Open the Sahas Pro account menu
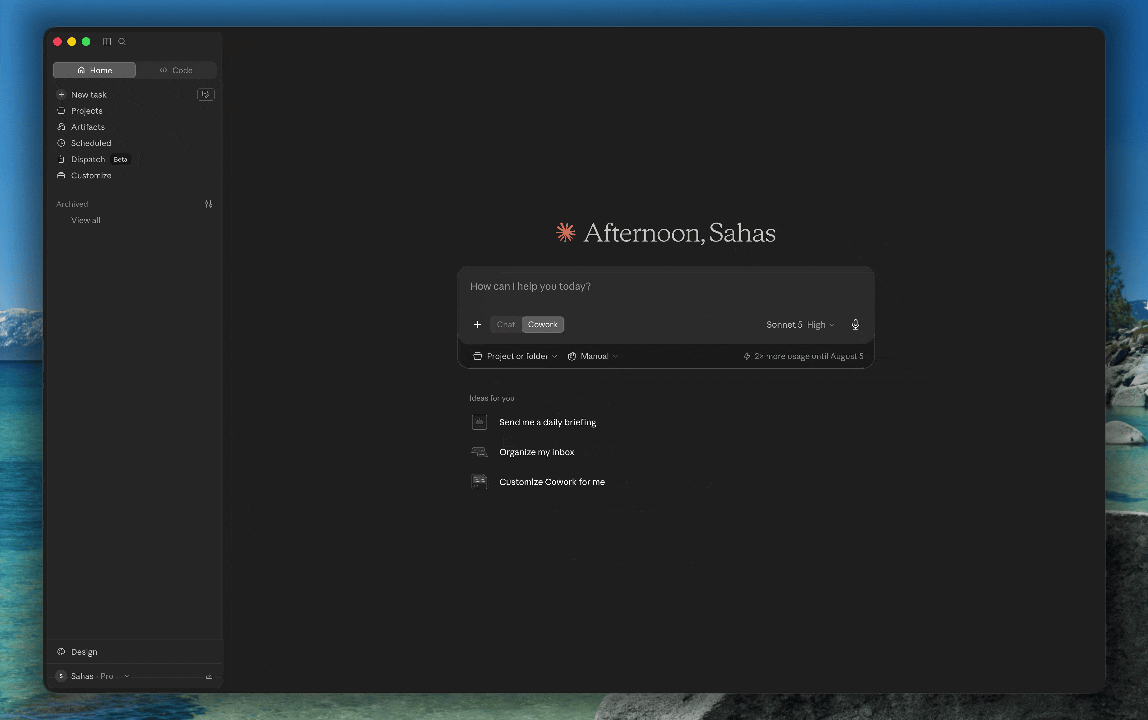1148x720 pixels. click(93, 676)
